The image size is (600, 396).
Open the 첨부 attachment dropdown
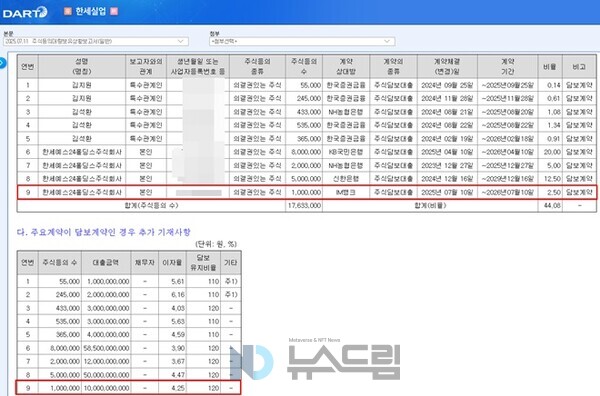pyautogui.click(x=302, y=41)
